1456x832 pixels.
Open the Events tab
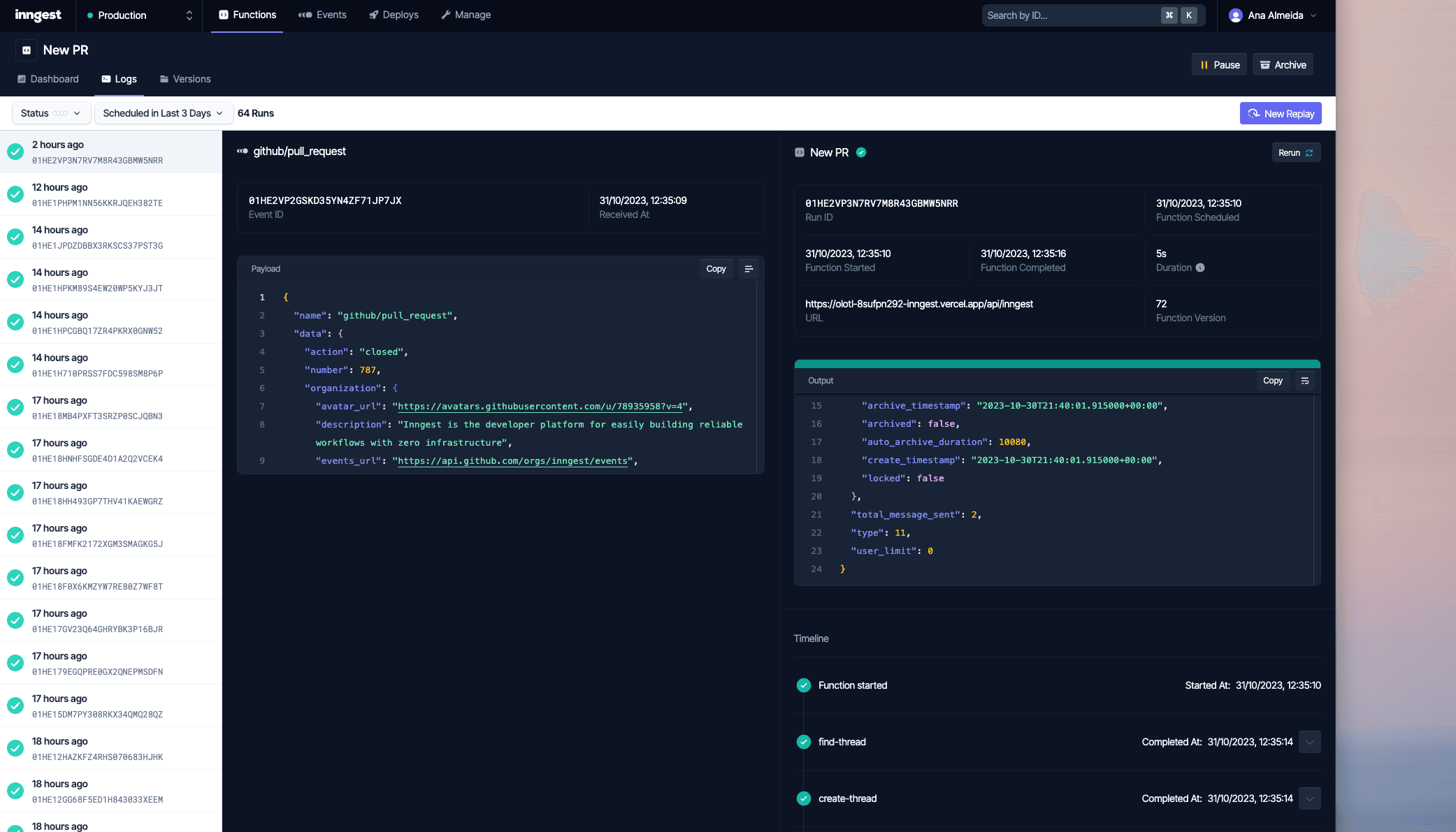pos(322,15)
